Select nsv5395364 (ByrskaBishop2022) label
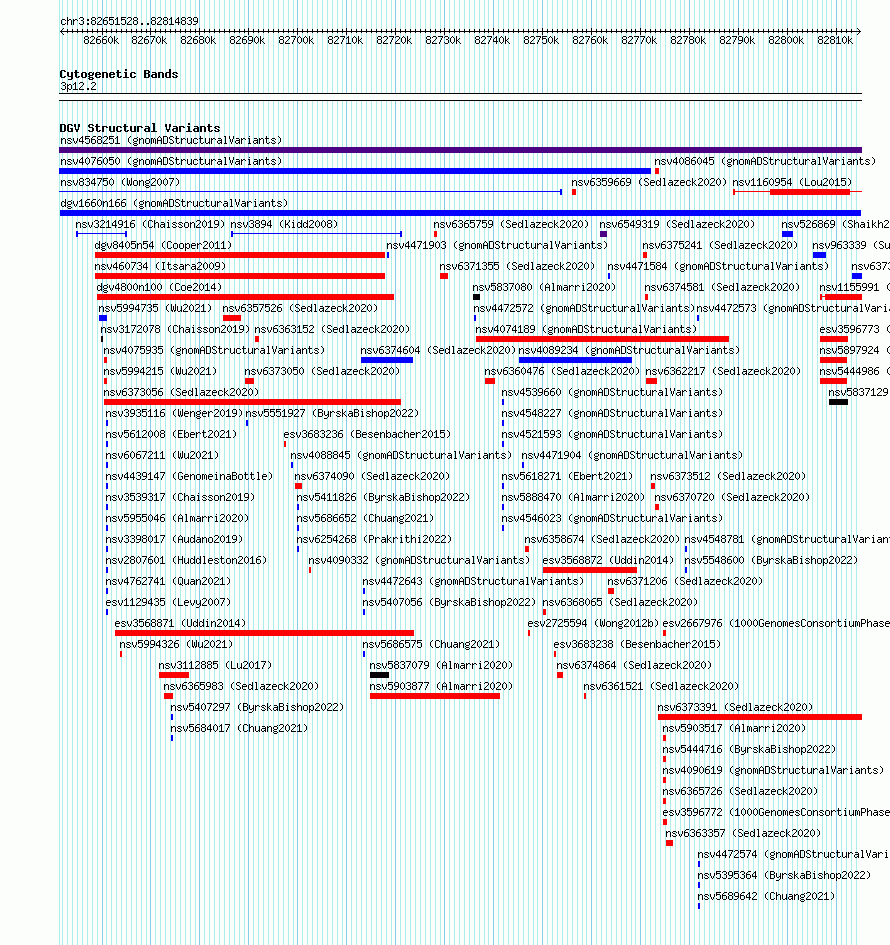This screenshot has height=945, width=890. click(784, 875)
